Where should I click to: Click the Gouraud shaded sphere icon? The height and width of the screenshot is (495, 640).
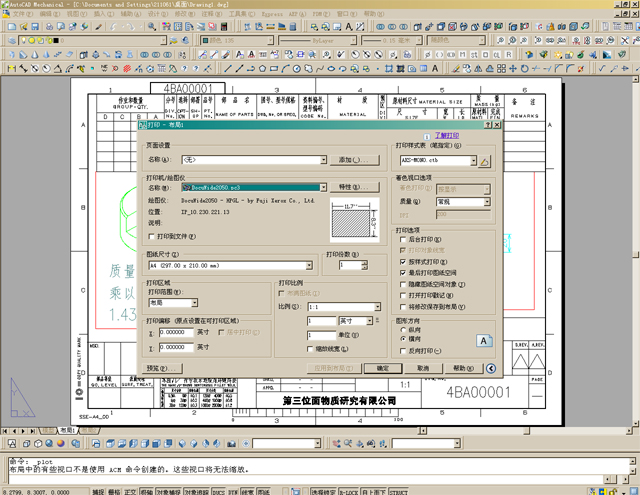point(61,443)
